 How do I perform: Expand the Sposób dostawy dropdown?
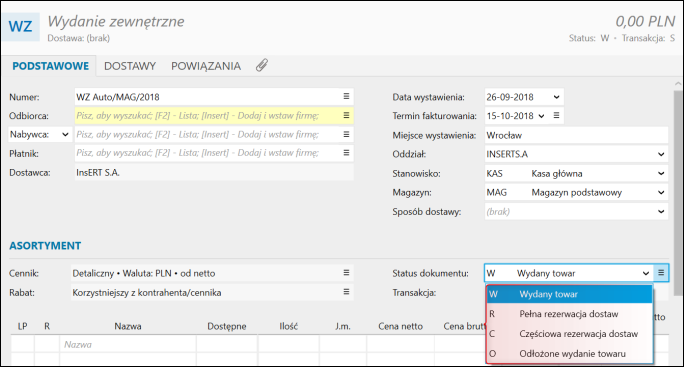[661, 212]
